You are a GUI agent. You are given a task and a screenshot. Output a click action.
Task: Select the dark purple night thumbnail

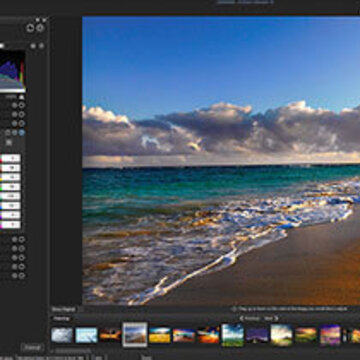tap(257, 335)
